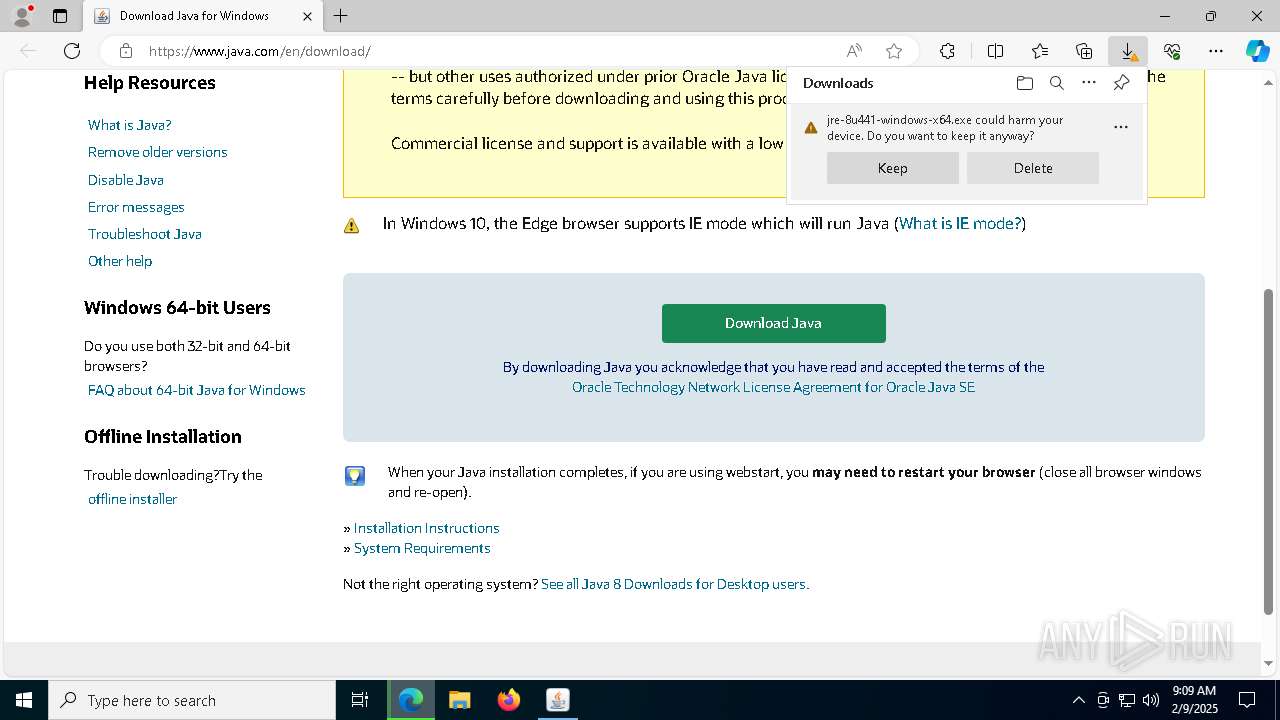Image resolution: width=1280 pixels, height=720 pixels.
Task: Open Oracle Technology Network License Agreement link
Action: 773,387
